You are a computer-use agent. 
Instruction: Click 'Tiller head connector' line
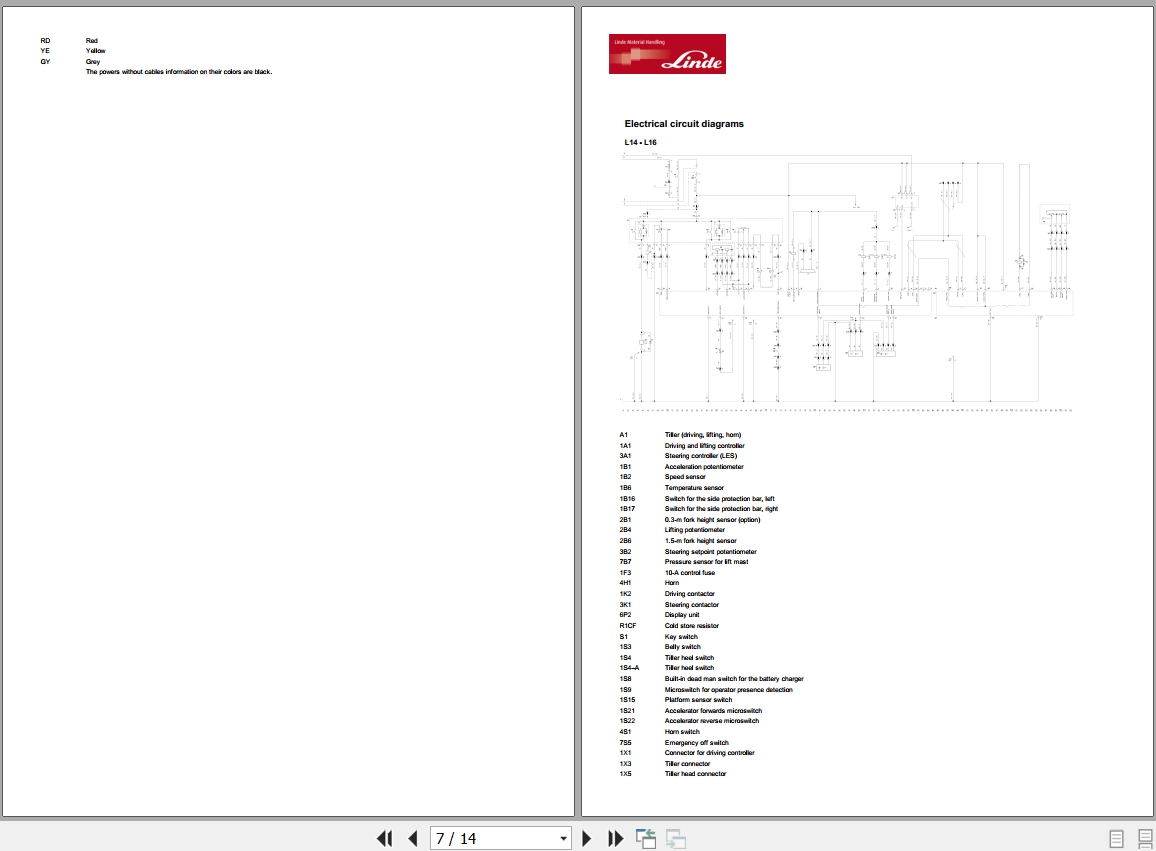(695, 774)
